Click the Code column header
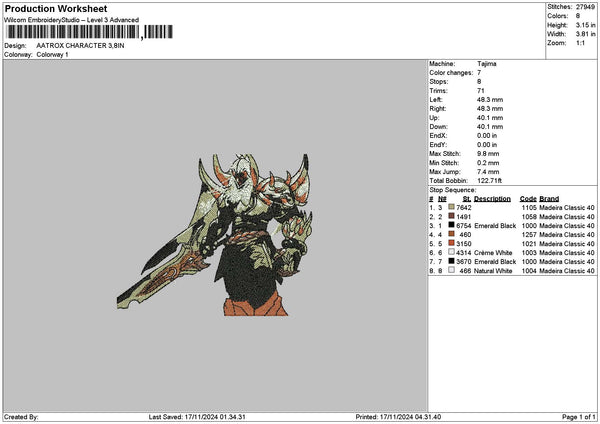 click(528, 198)
